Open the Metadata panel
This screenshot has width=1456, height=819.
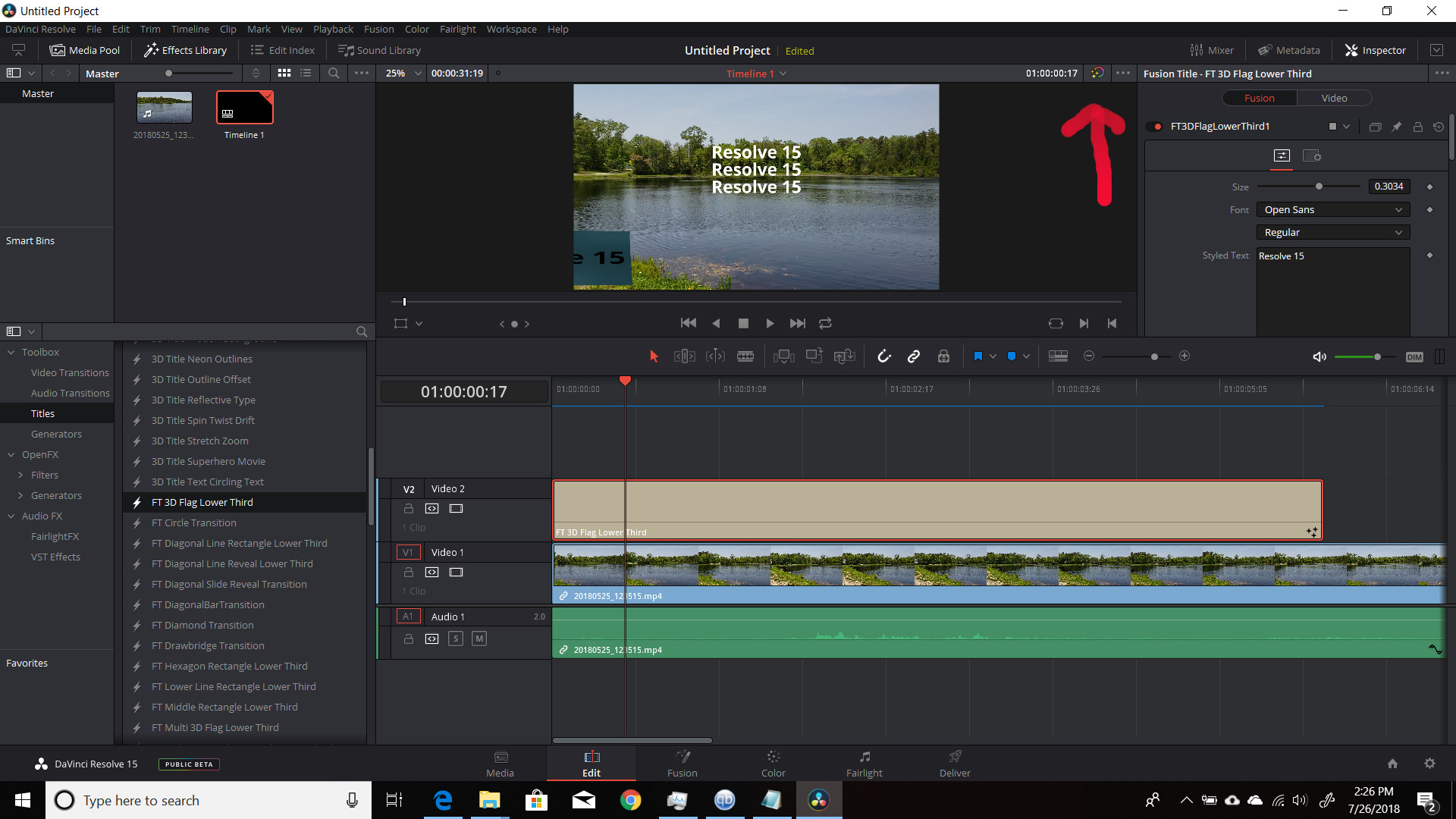(x=1289, y=50)
